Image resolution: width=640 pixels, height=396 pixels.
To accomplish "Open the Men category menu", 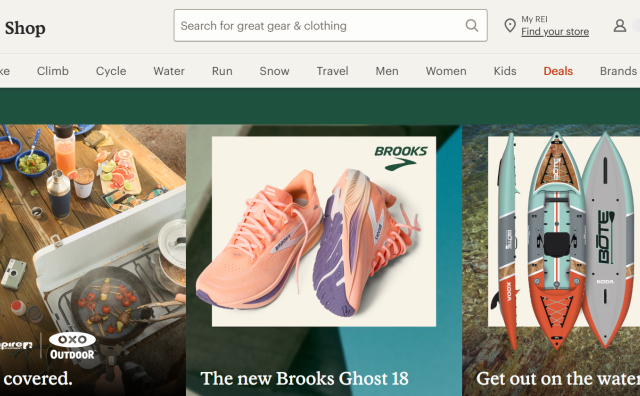I will coord(387,71).
